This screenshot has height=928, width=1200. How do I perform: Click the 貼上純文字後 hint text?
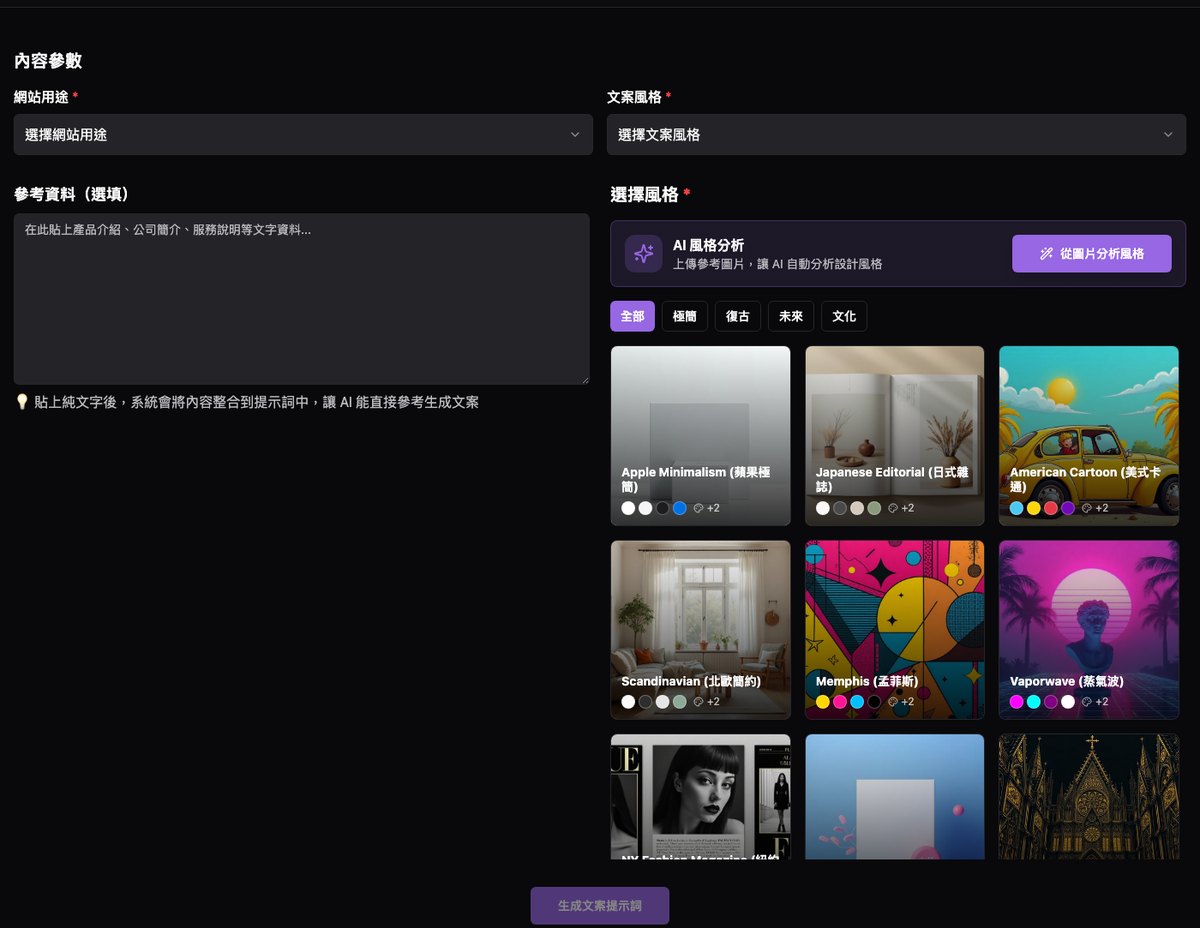[x=256, y=402]
